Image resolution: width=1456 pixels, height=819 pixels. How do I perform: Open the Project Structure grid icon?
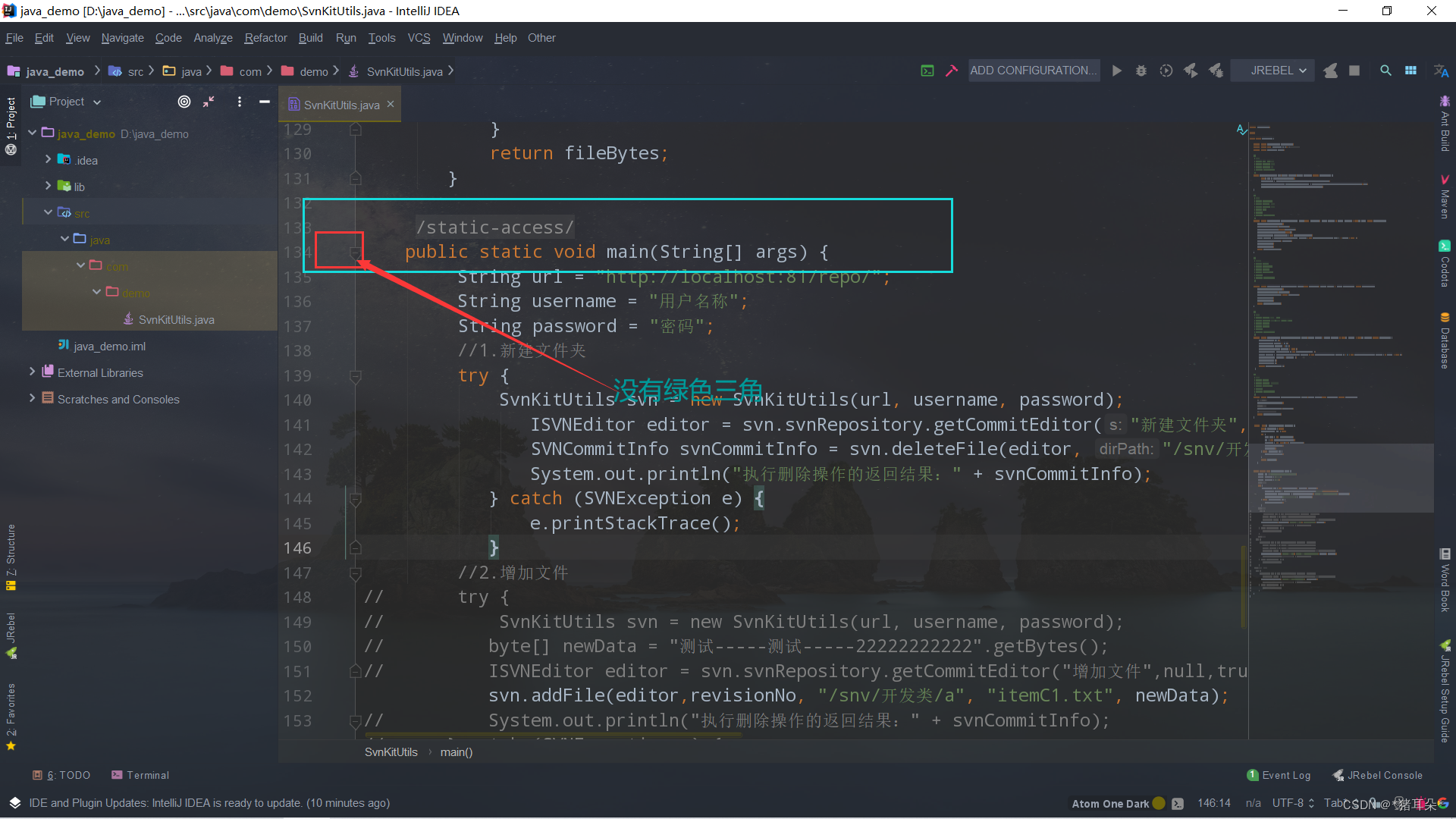click(1410, 71)
